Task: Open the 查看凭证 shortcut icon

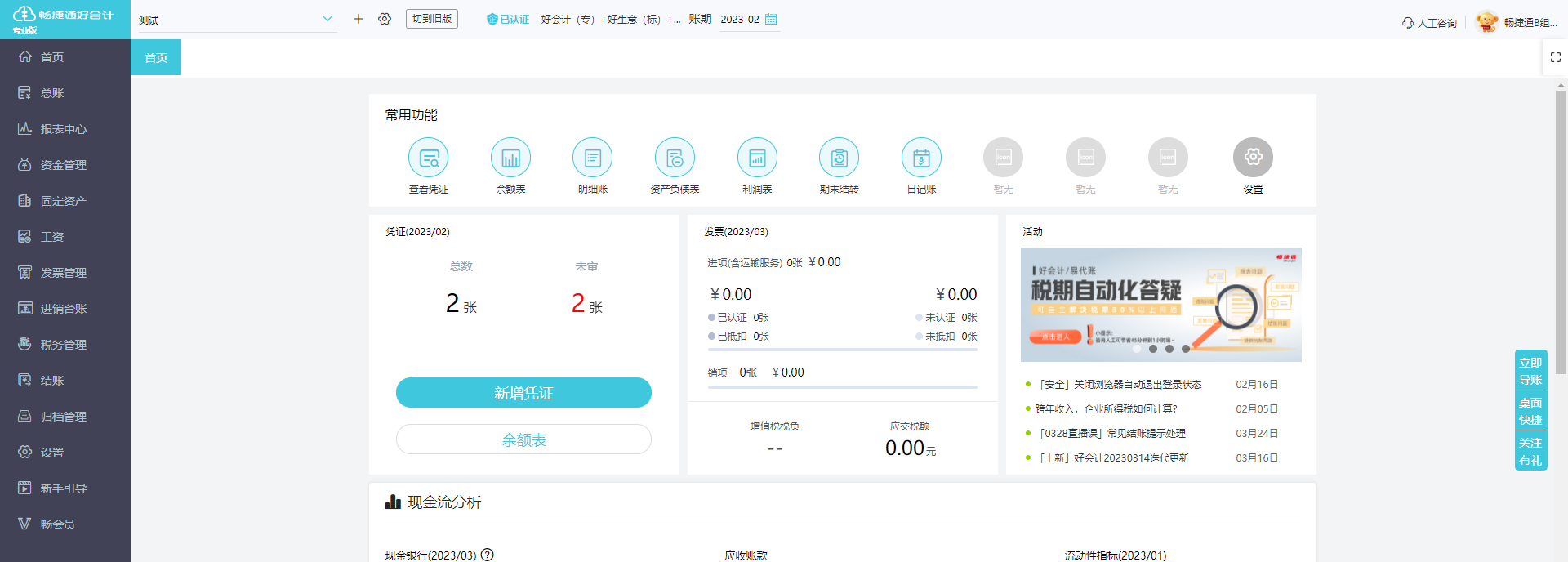Action: tap(429, 158)
